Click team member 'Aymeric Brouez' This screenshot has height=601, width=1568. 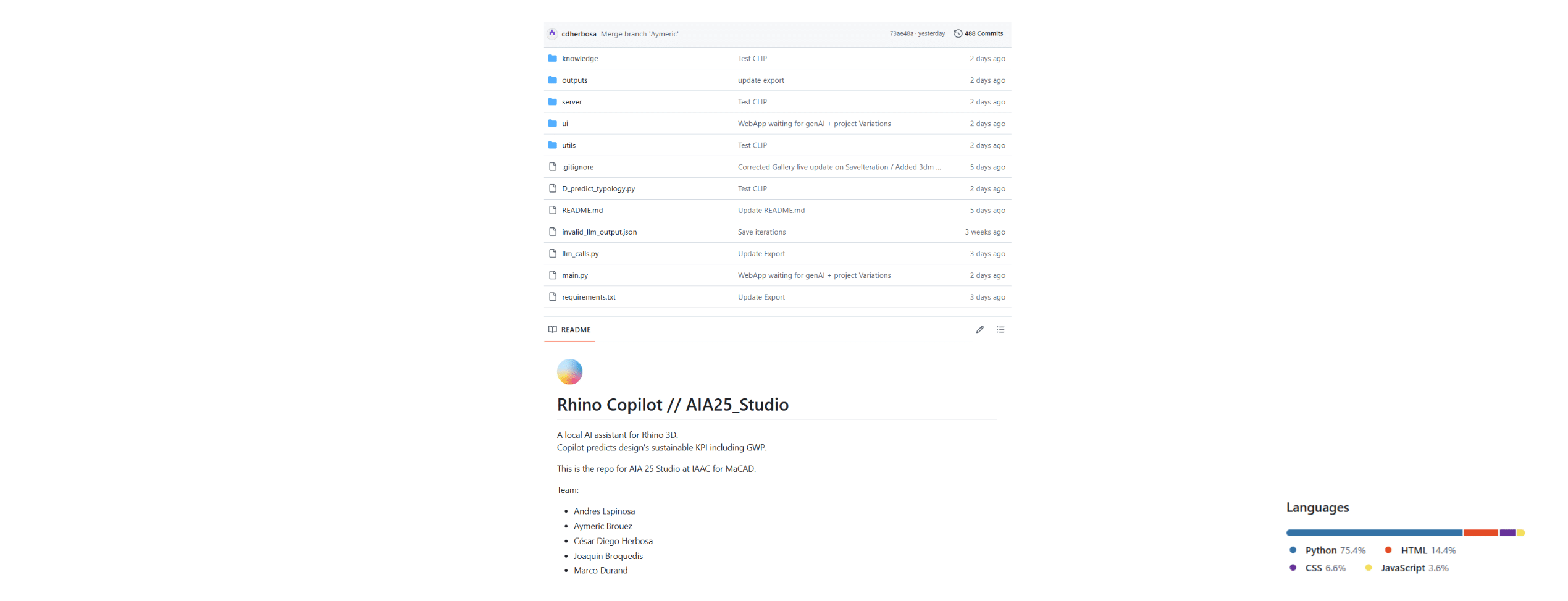click(603, 526)
